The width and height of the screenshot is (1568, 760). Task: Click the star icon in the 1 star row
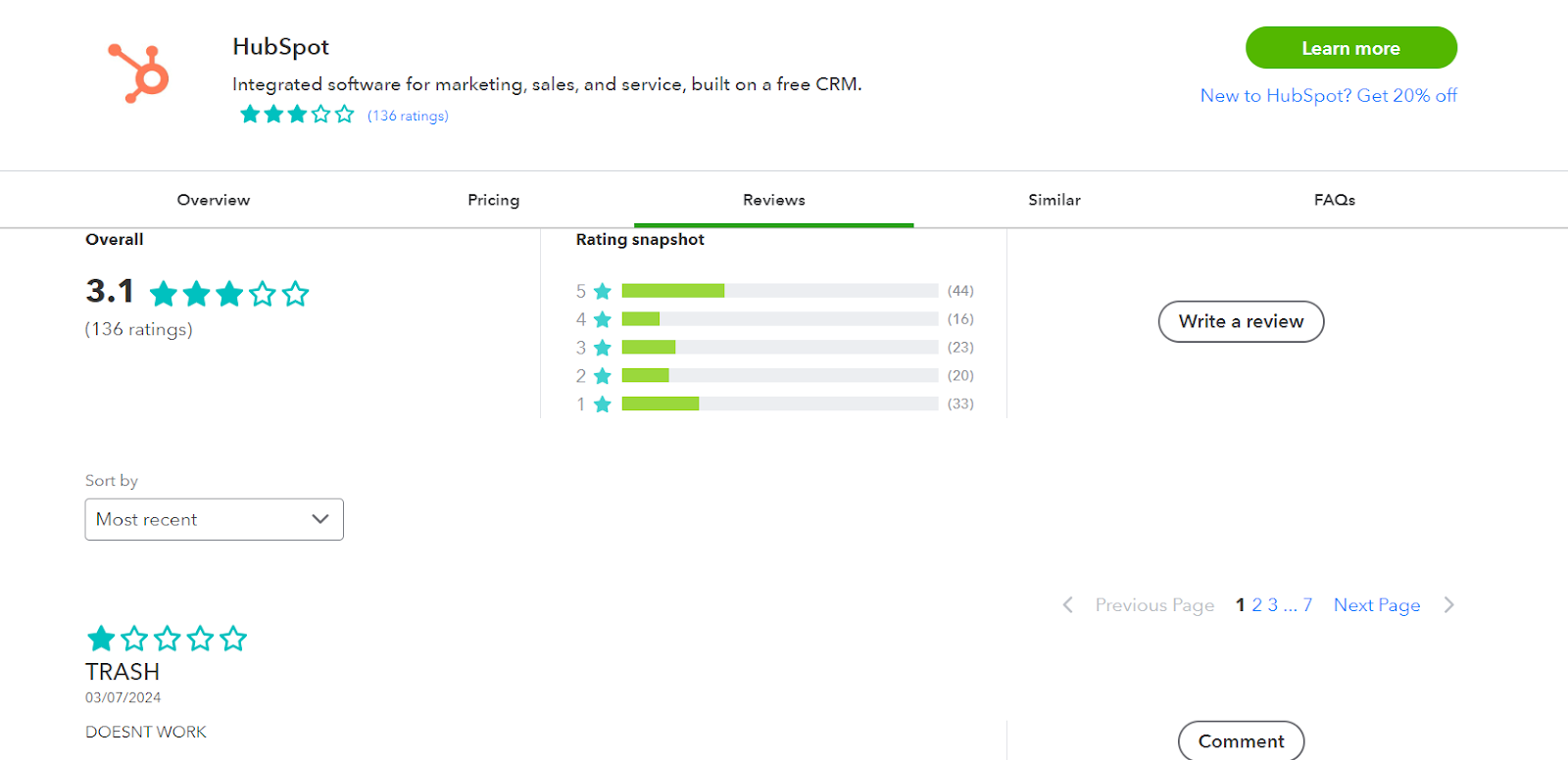tap(603, 404)
